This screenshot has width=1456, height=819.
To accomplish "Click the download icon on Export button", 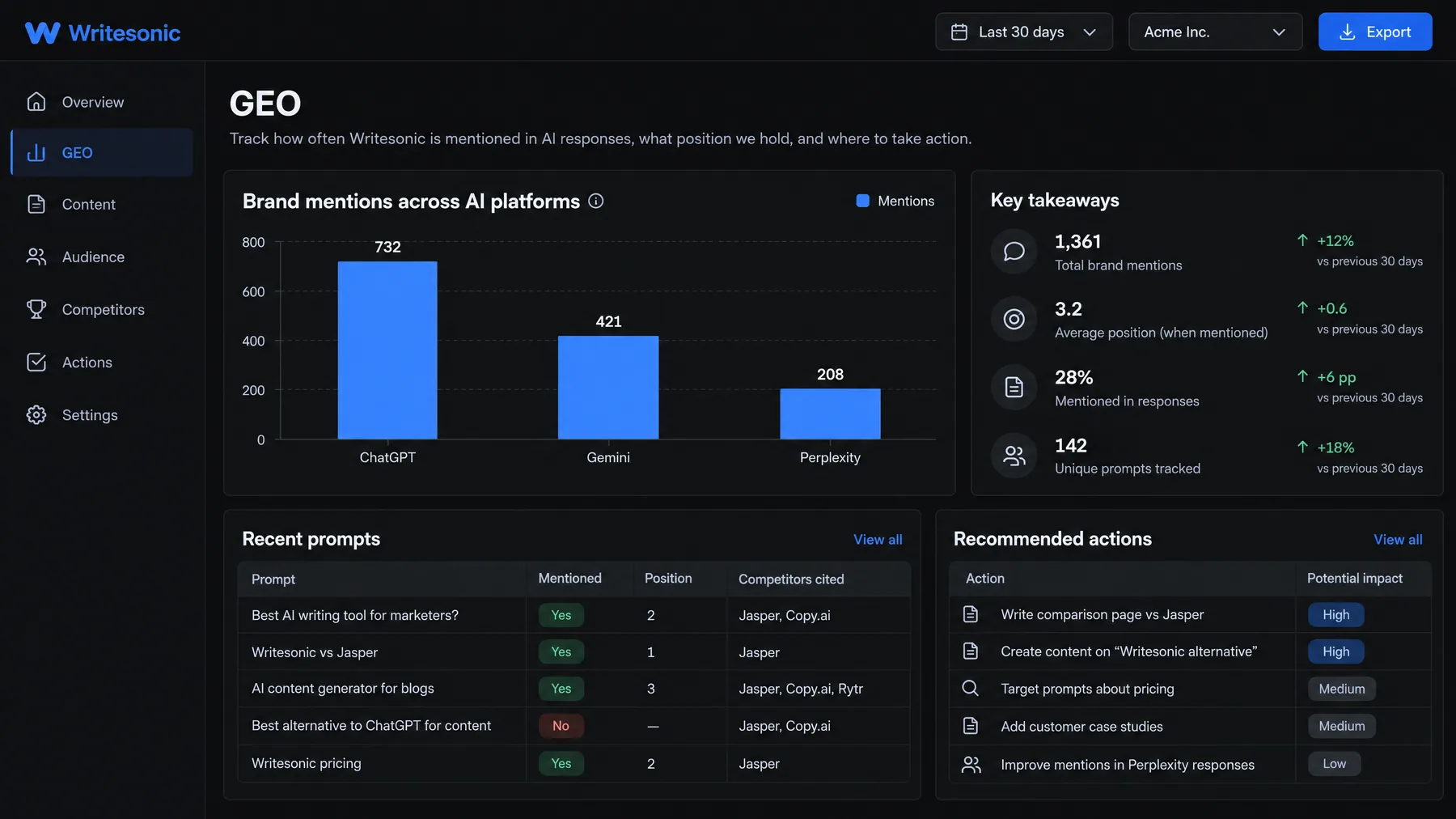I will pos(1348,32).
